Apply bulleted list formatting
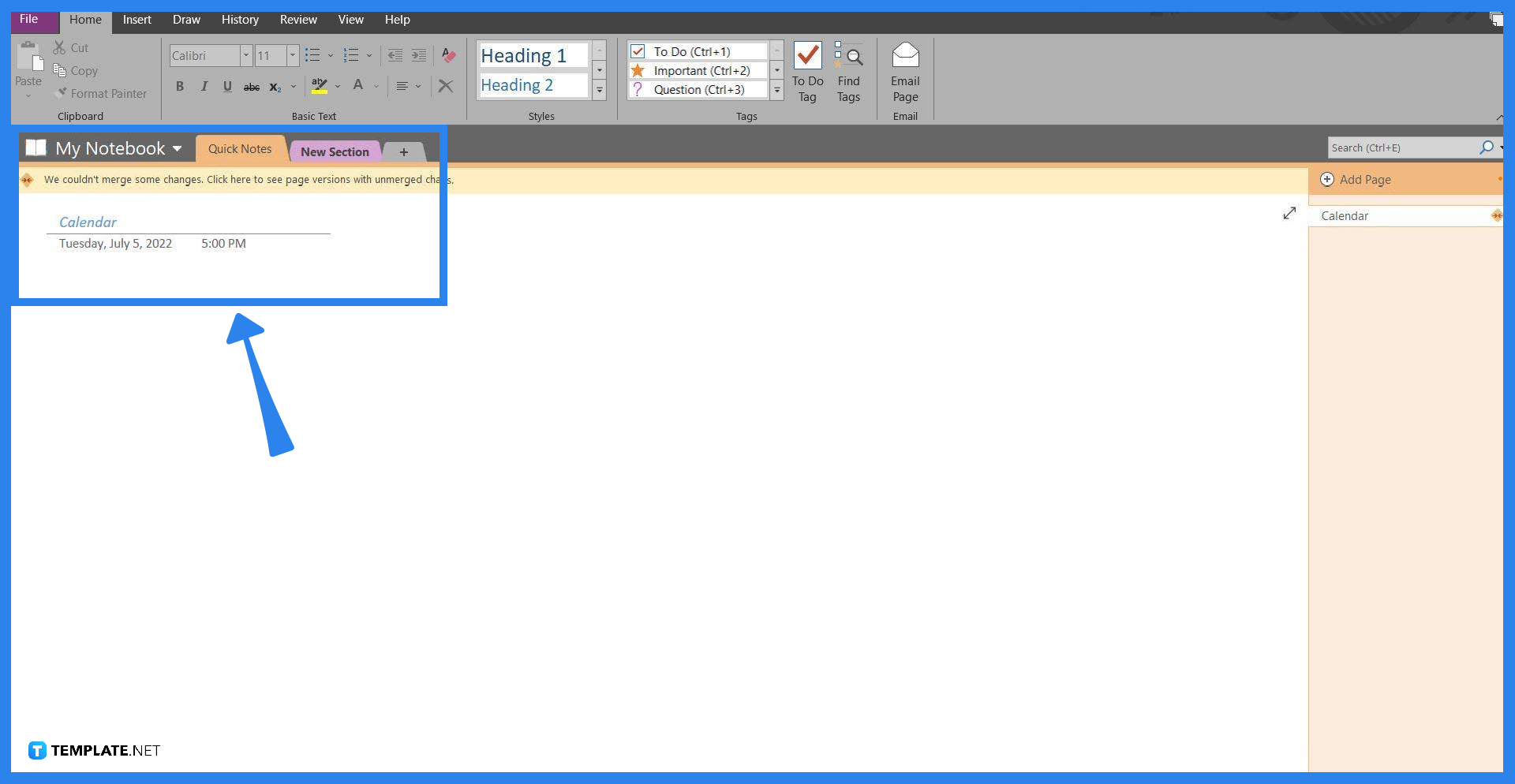 (x=312, y=55)
